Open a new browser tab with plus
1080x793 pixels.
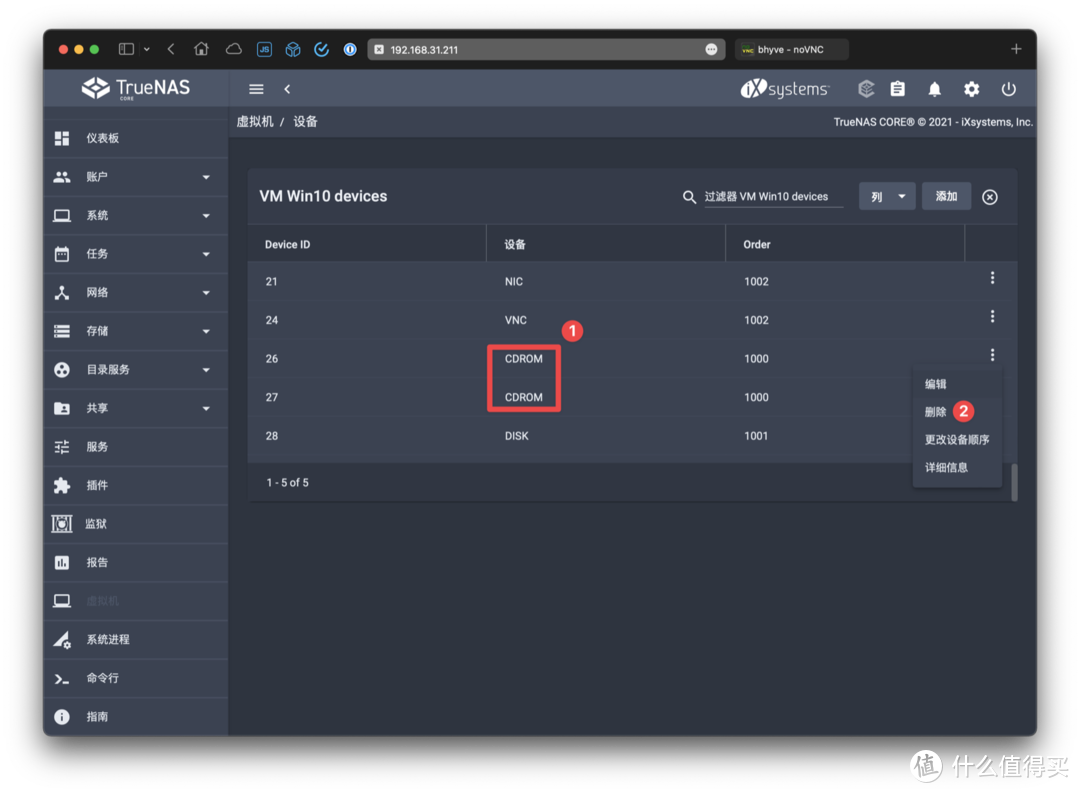1016,49
